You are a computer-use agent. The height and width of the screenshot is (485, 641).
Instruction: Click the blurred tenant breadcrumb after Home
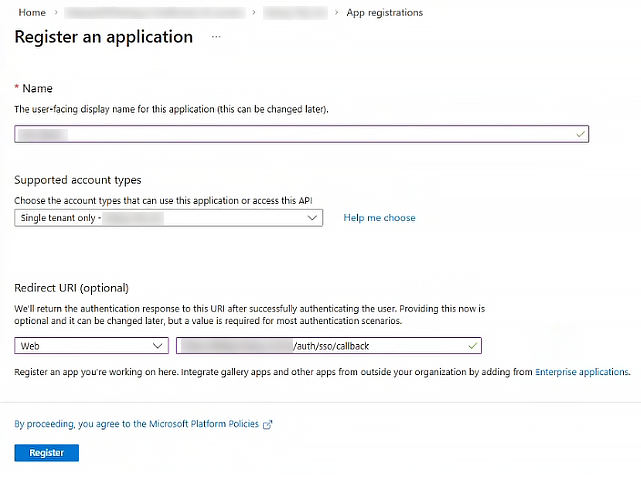[155, 13]
